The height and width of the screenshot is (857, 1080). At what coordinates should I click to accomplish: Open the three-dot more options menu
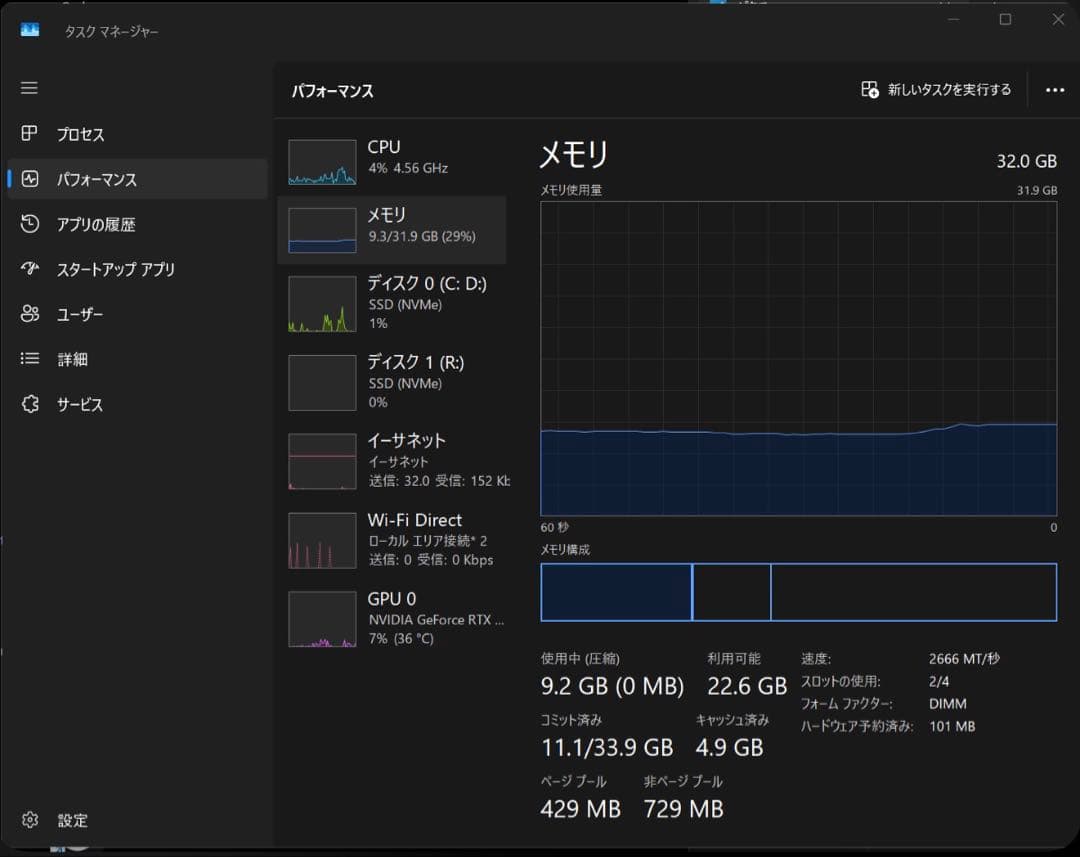click(x=1054, y=90)
